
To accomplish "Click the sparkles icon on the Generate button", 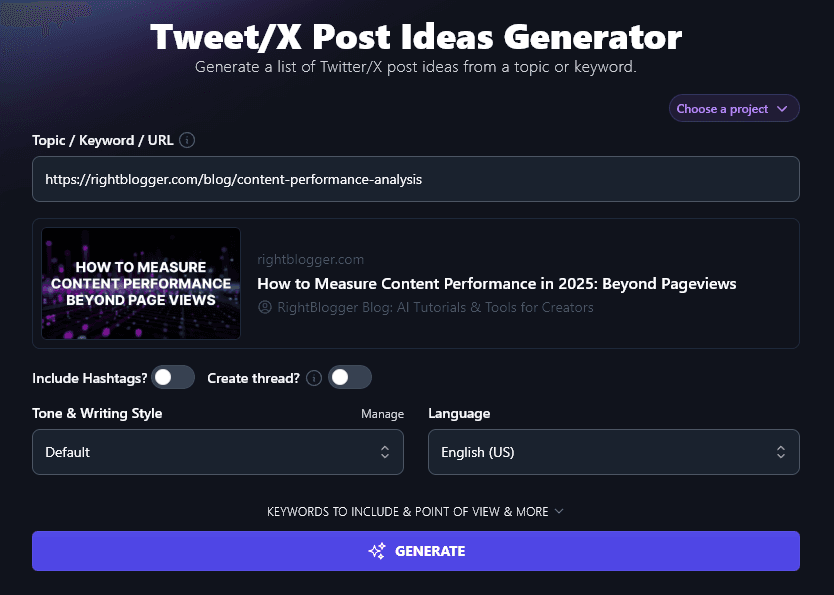I will point(377,551).
